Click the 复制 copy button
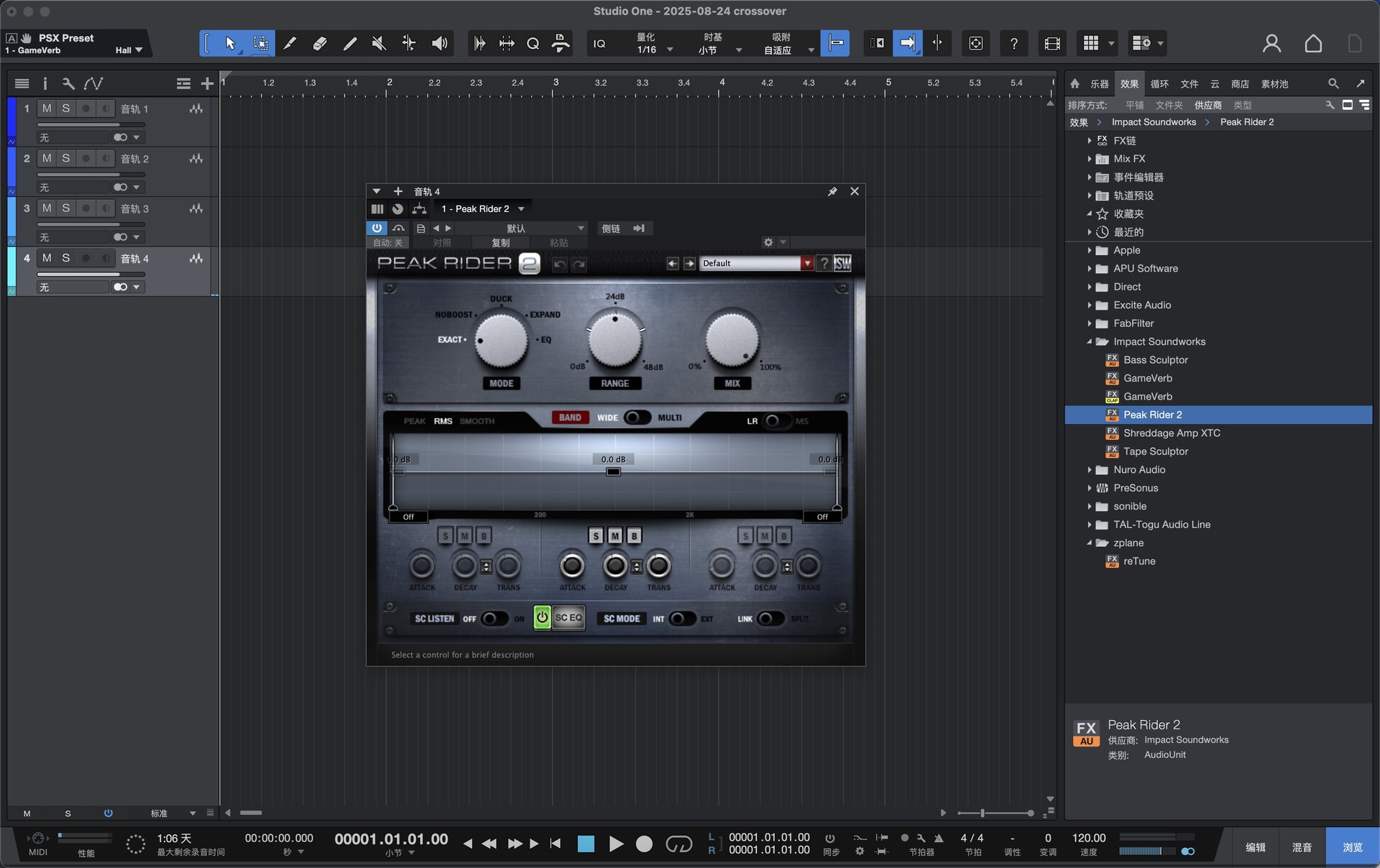The image size is (1380, 868). (500, 243)
